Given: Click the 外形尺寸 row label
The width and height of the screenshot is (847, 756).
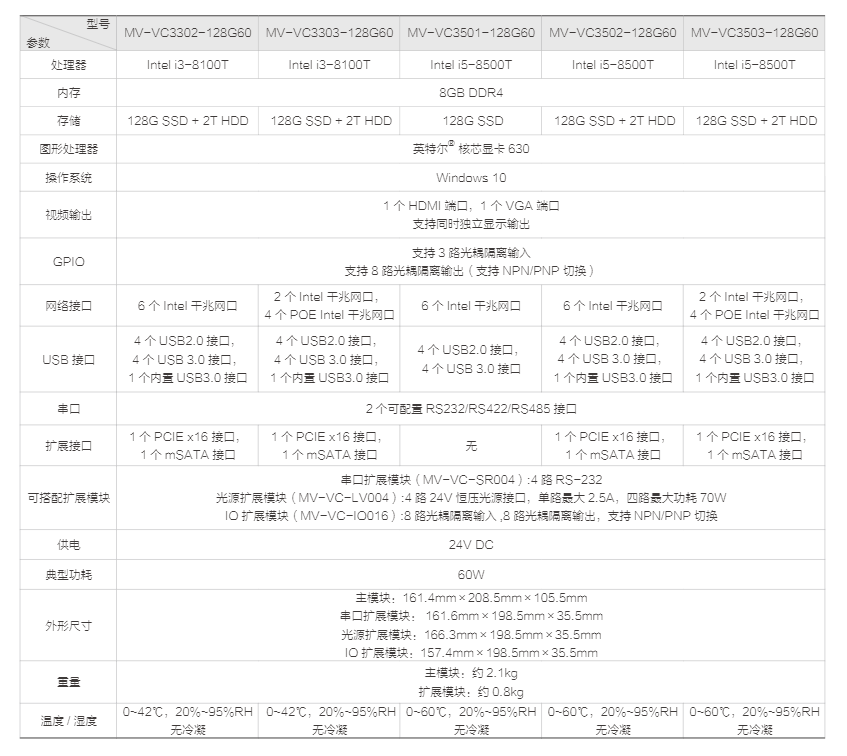Looking at the screenshot, I should [x=65, y=625].
